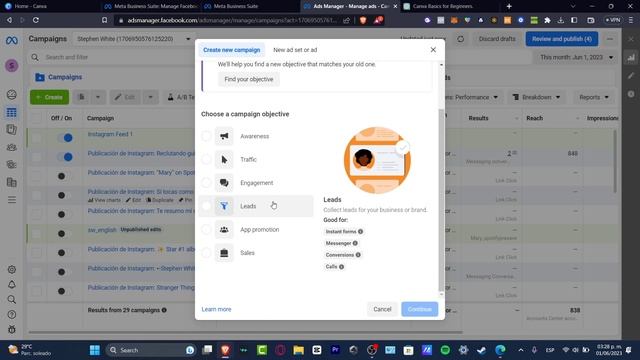Click the bug report icon in sidebar

[x=11, y=329]
